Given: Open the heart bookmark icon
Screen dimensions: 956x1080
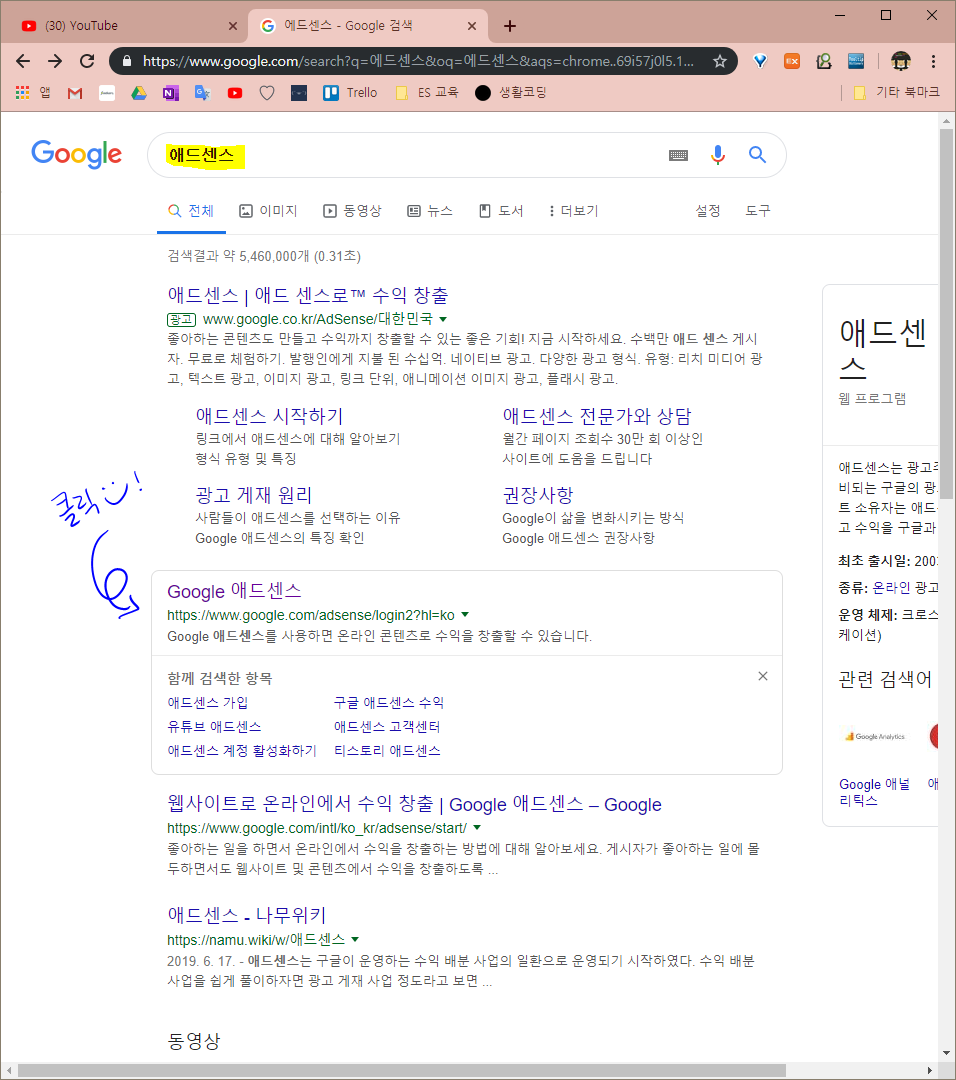Looking at the screenshot, I should (x=267, y=93).
